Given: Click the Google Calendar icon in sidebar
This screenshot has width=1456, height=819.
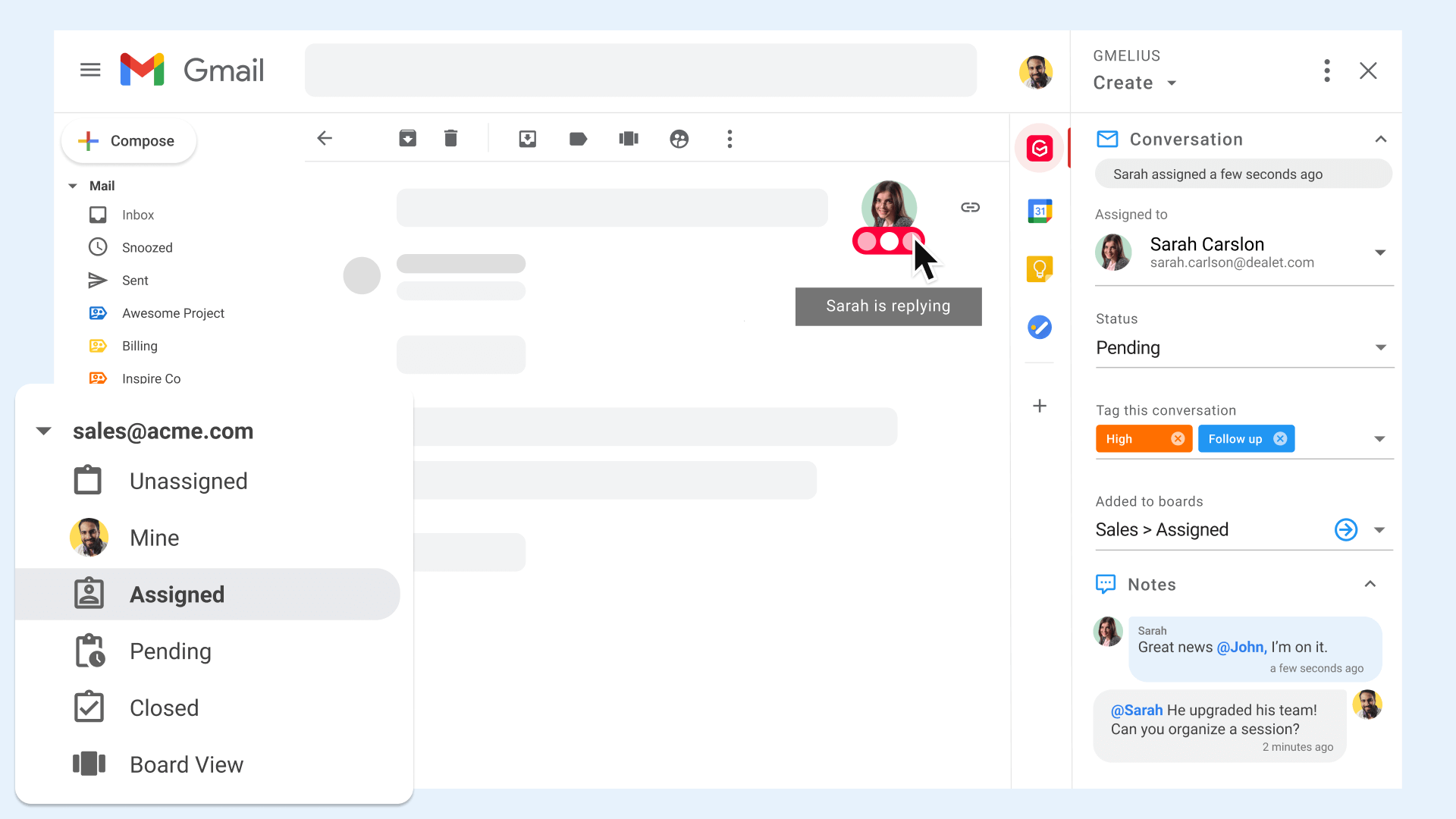Looking at the screenshot, I should [x=1040, y=211].
